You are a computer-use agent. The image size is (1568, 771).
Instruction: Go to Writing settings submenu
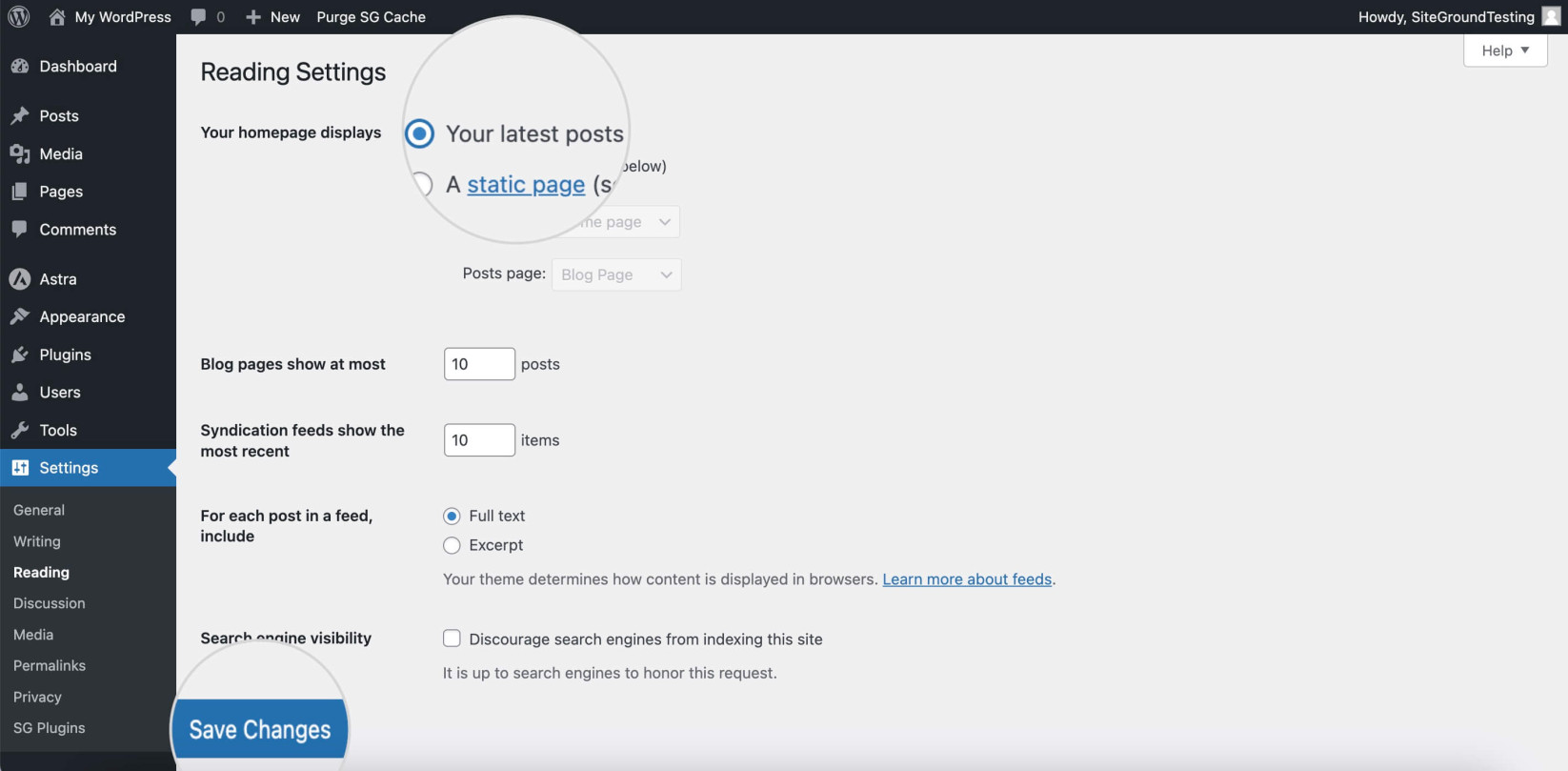(x=37, y=541)
